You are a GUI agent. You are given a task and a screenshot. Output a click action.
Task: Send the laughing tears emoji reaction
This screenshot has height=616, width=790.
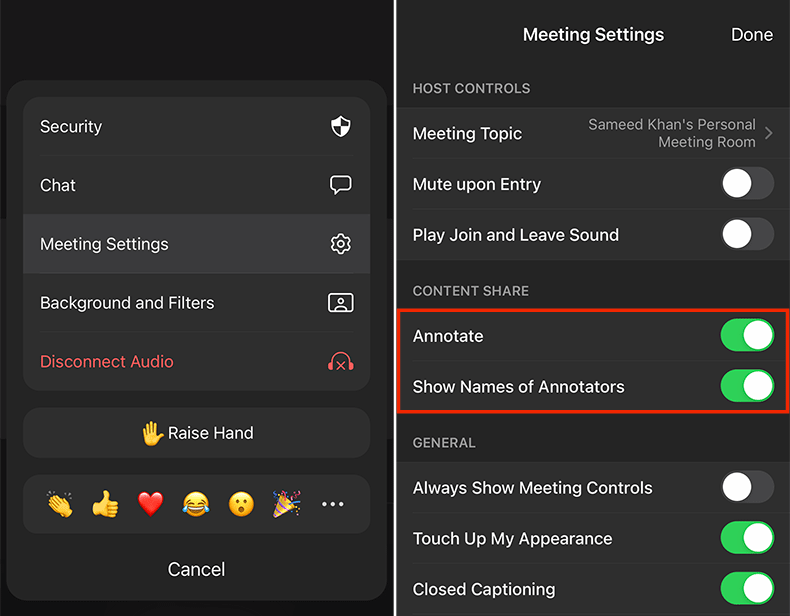(196, 504)
